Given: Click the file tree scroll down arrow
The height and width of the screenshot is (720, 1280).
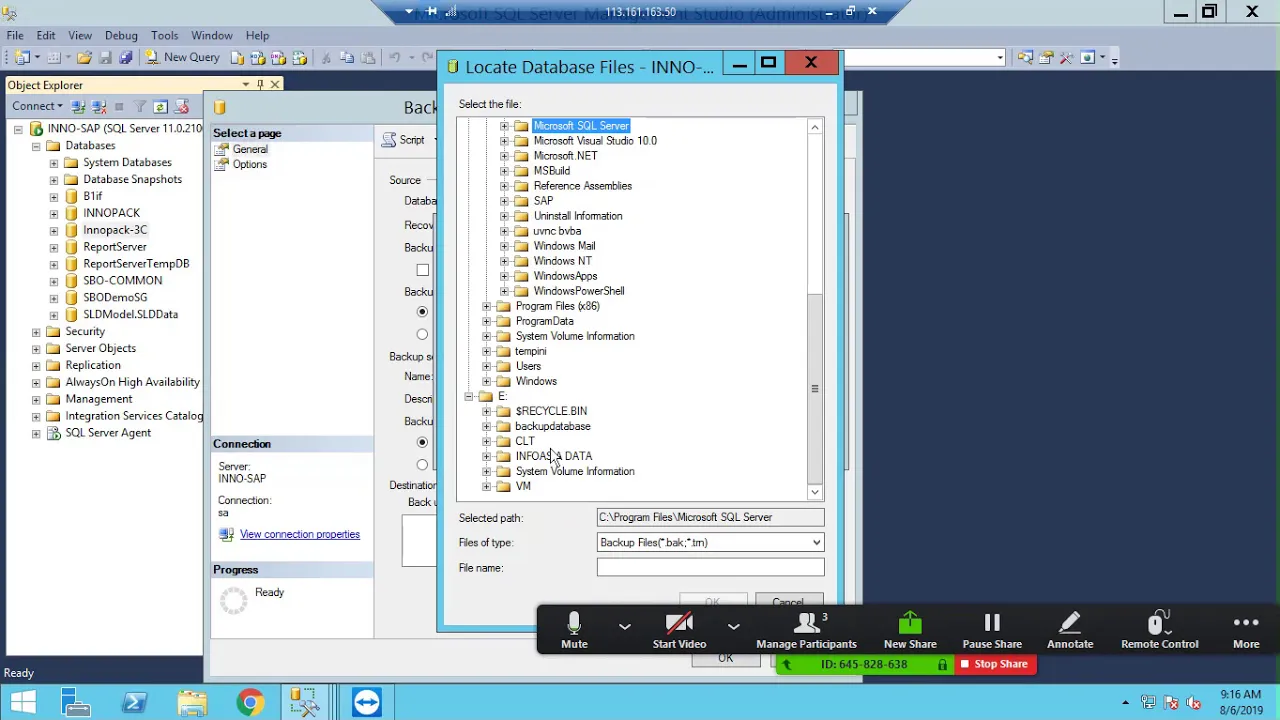Looking at the screenshot, I should click(815, 491).
